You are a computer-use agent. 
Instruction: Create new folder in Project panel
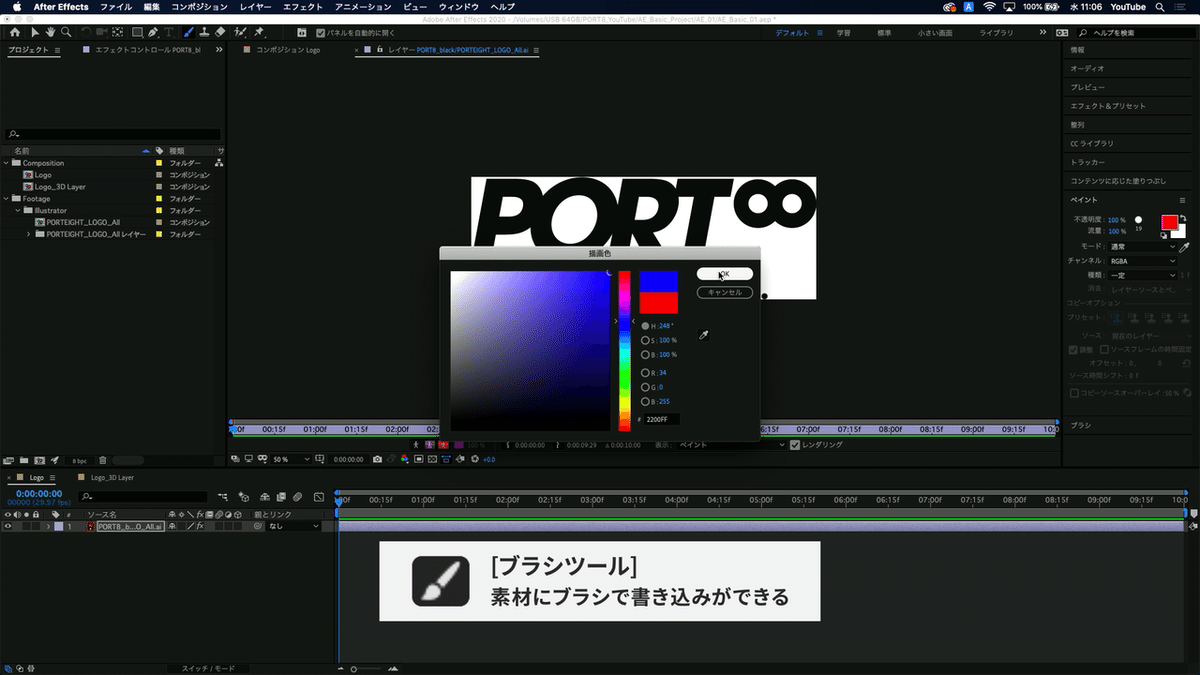[x=24, y=460]
